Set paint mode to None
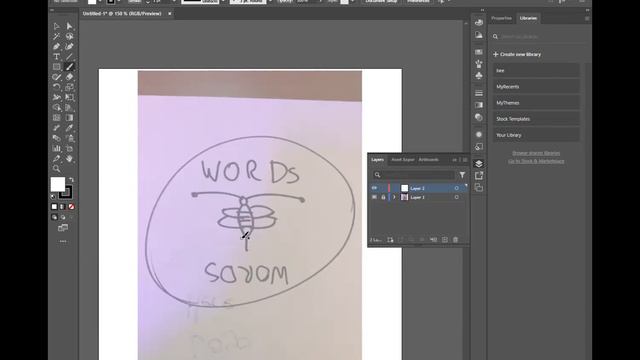The image size is (640, 360). point(71,207)
